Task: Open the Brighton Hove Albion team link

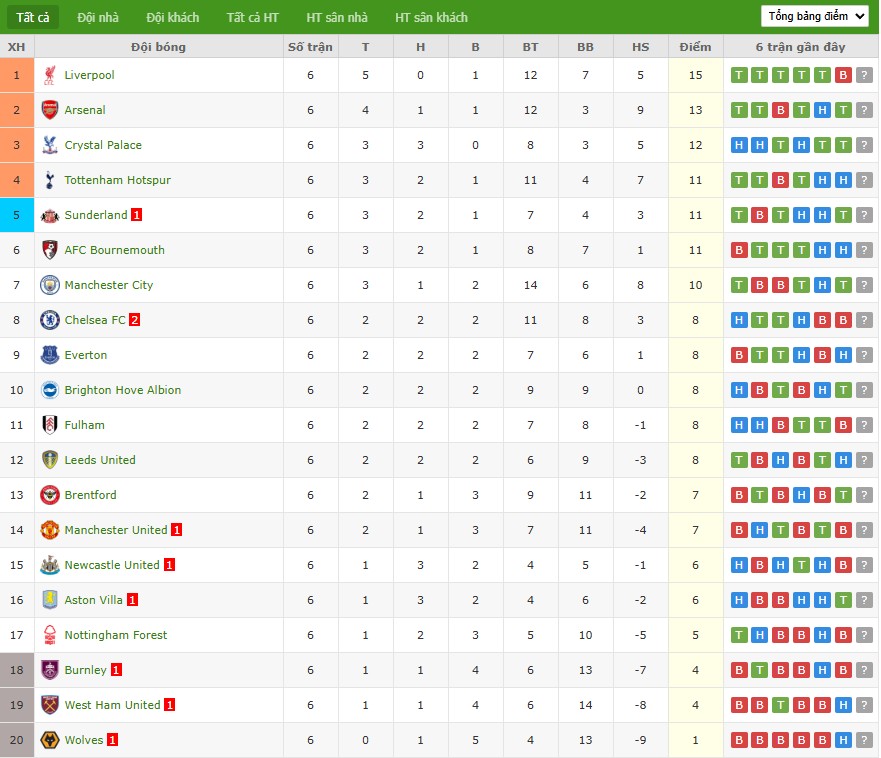Action: (123, 390)
